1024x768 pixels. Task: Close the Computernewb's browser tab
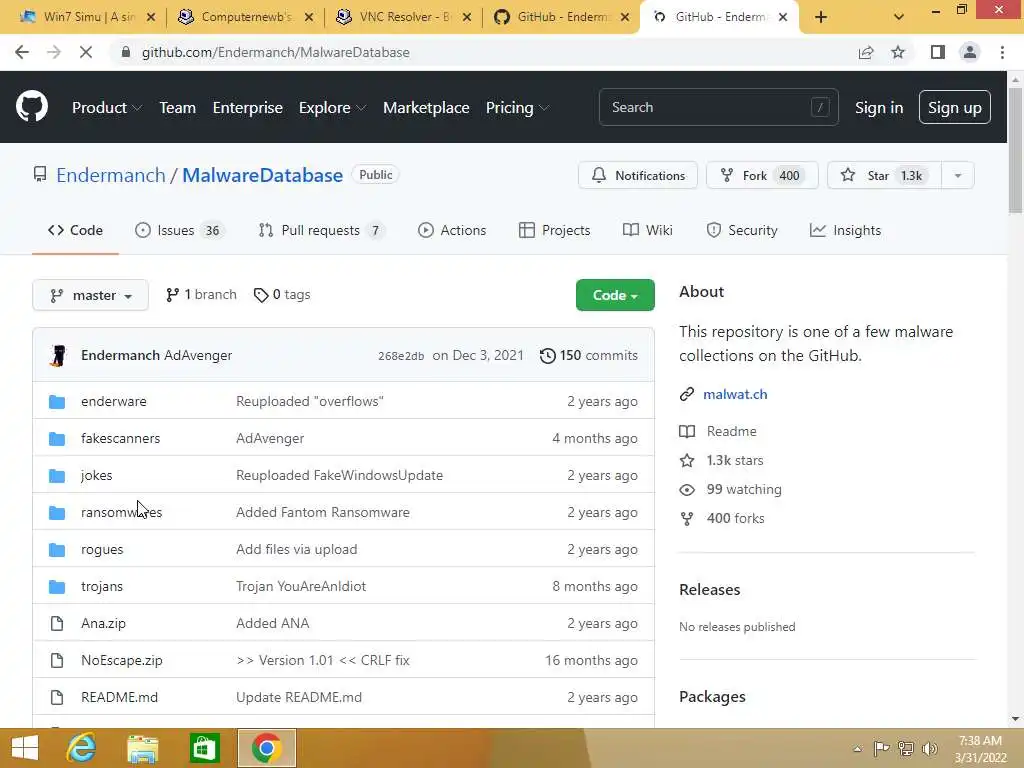click(x=309, y=17)
